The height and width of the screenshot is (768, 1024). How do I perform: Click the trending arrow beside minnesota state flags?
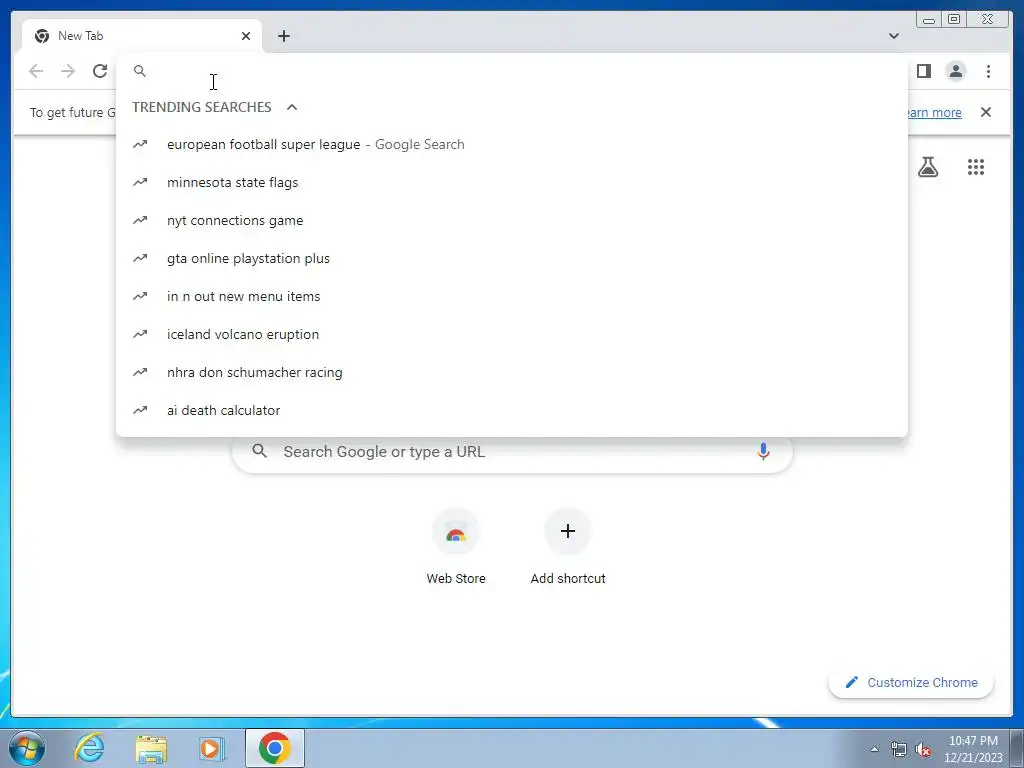(140, 182)
